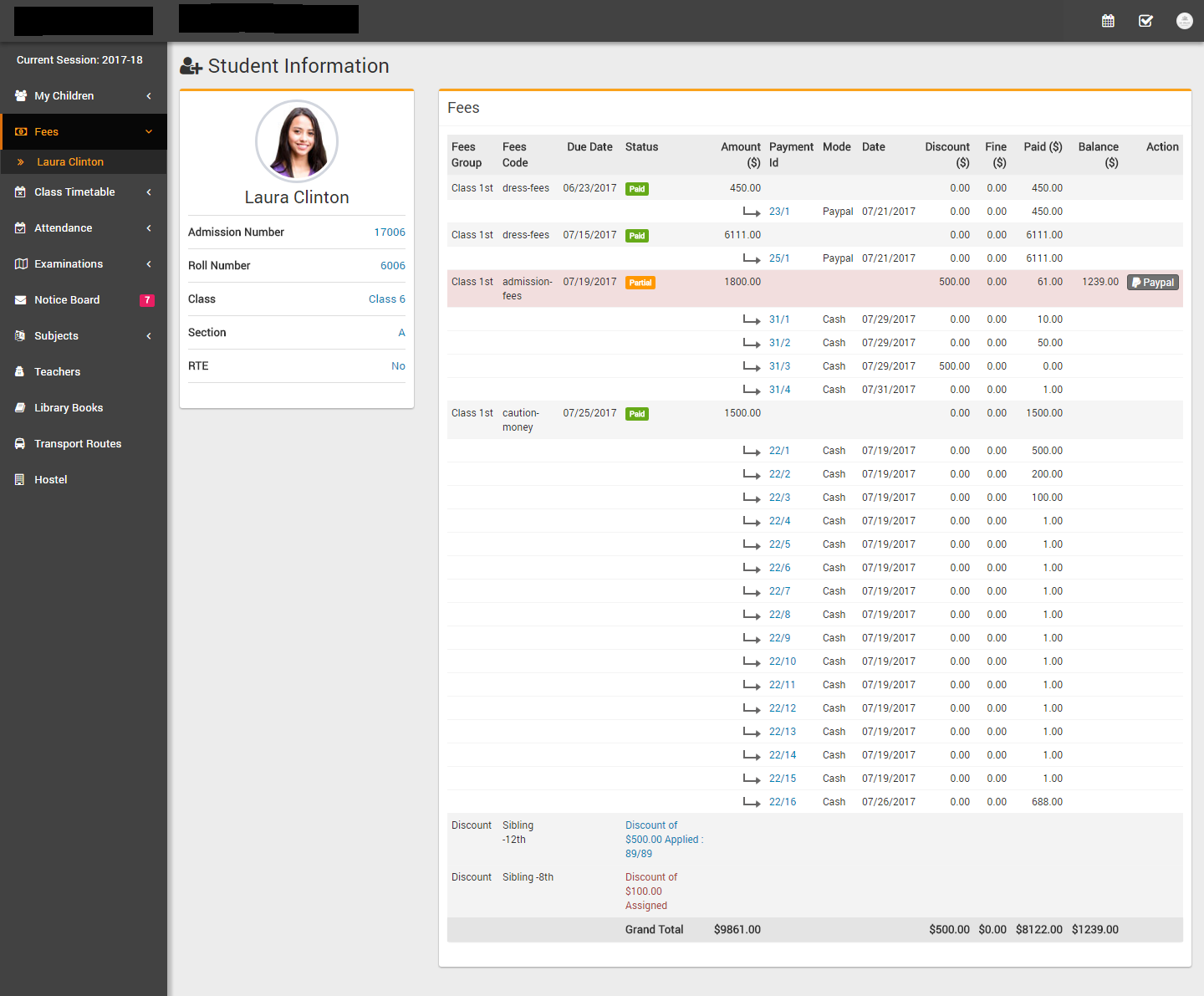Open the user profile avatar menu

pyautogui.click(x=1184, y=21)
